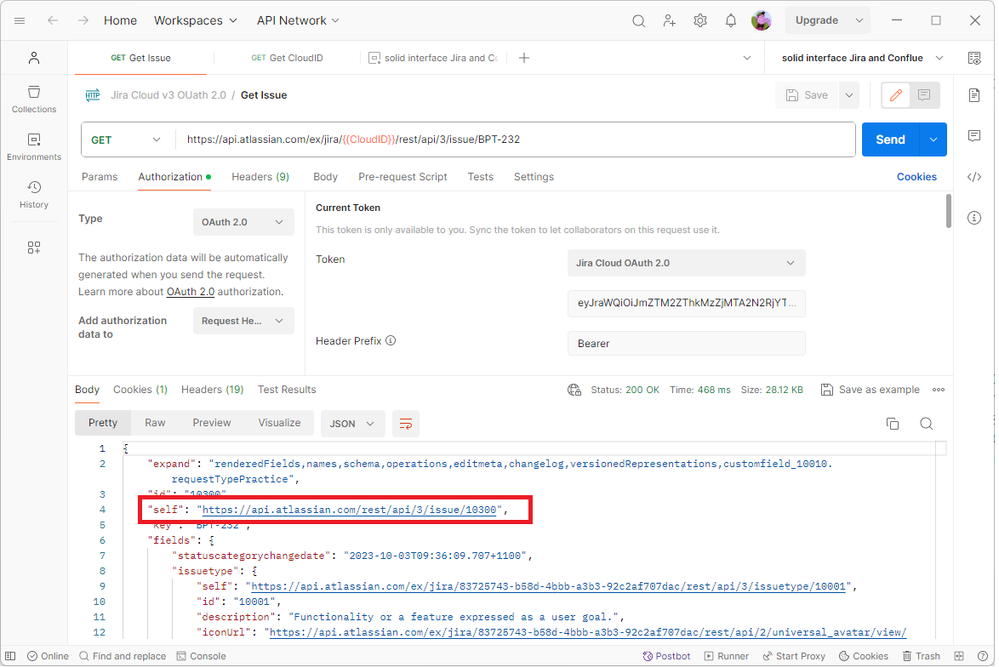Expand the API Network dropdown

298,20
